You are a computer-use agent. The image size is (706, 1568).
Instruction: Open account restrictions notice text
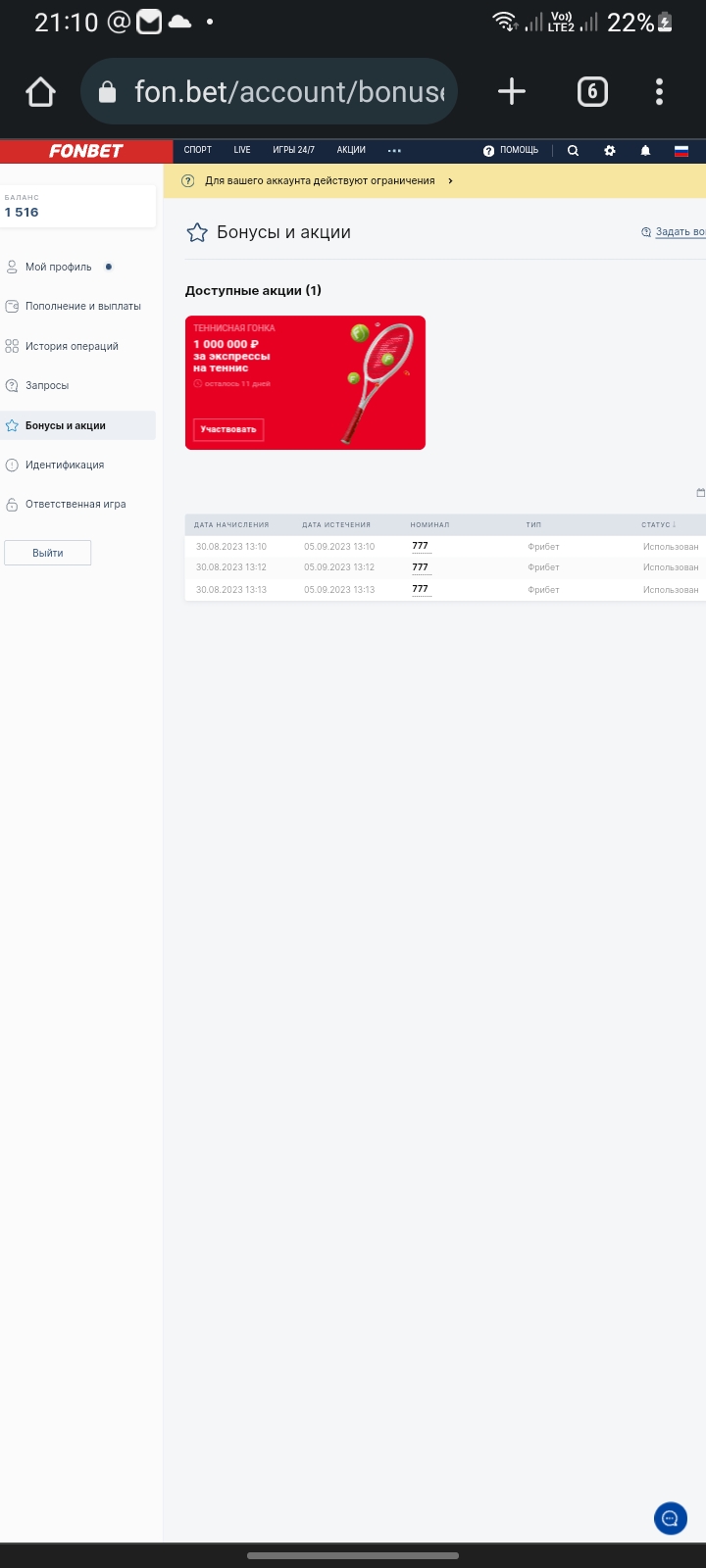coord(320,181)
